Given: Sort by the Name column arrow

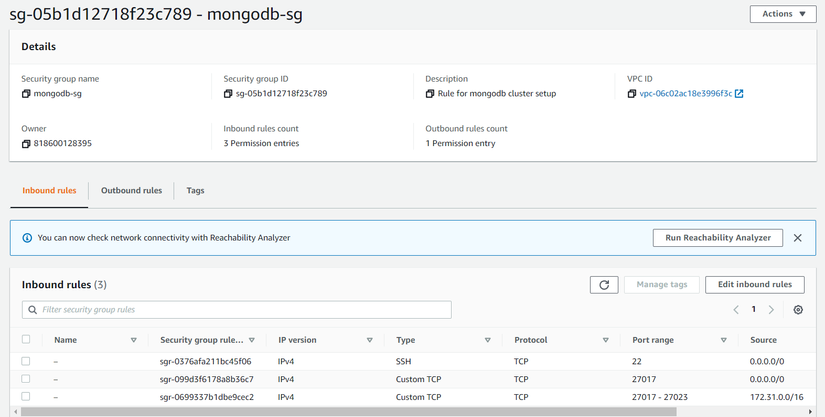Looking at the screenshot, I should 134,341.
